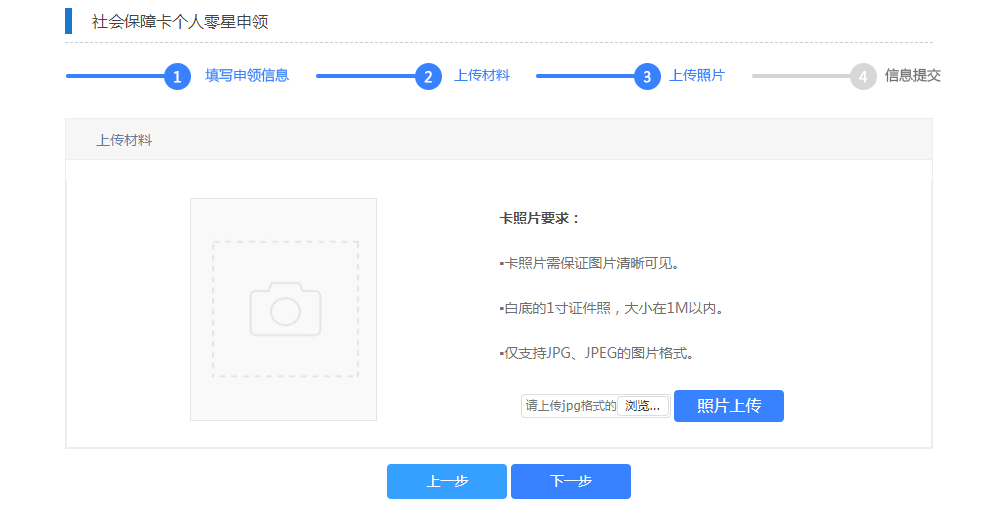
Task: Select the 上传材料 step label in the progress bar
Action: (x=482, y=76)
